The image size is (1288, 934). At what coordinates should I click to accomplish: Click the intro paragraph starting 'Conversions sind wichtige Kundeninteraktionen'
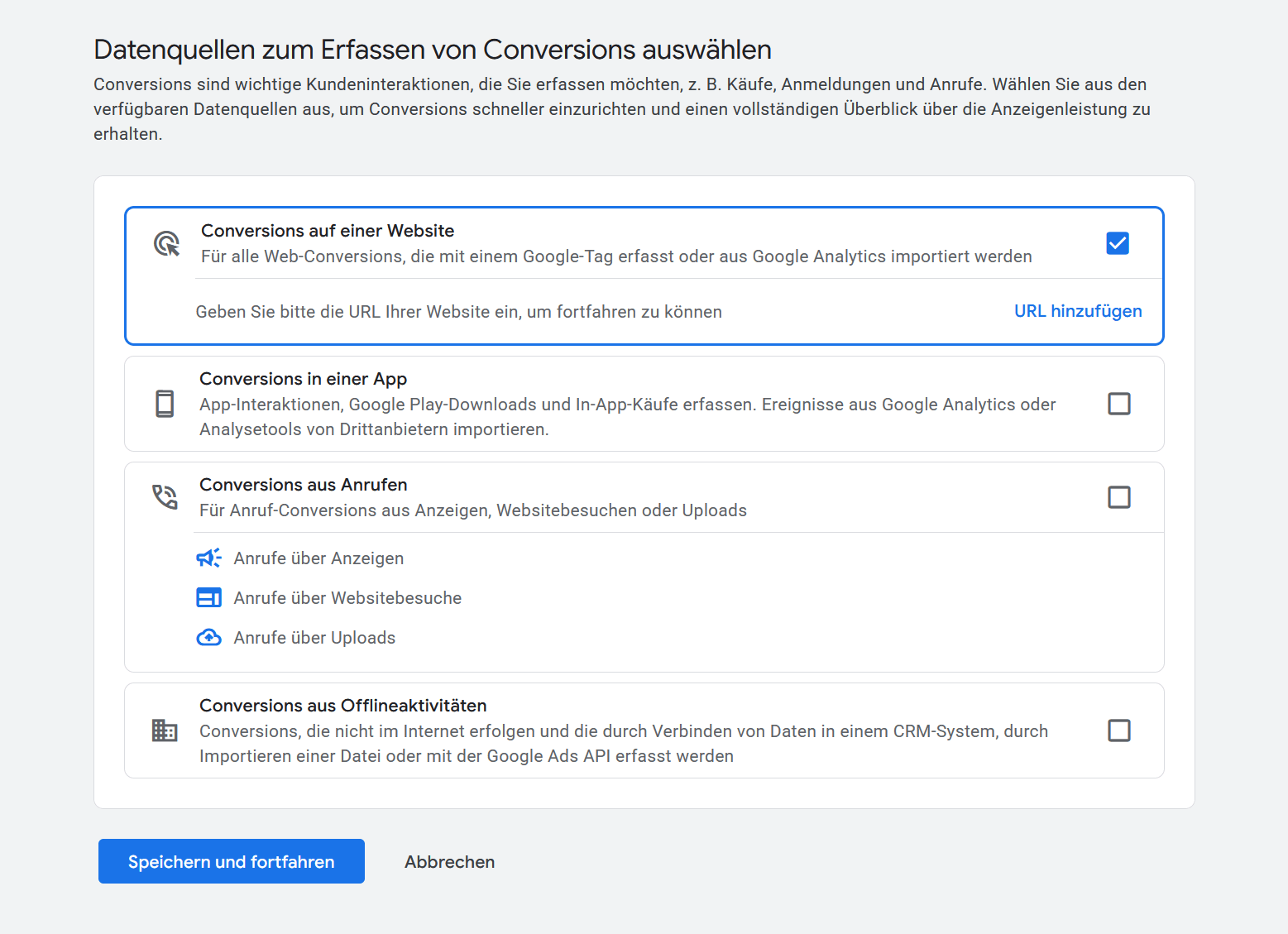click(x=622, y=109)
